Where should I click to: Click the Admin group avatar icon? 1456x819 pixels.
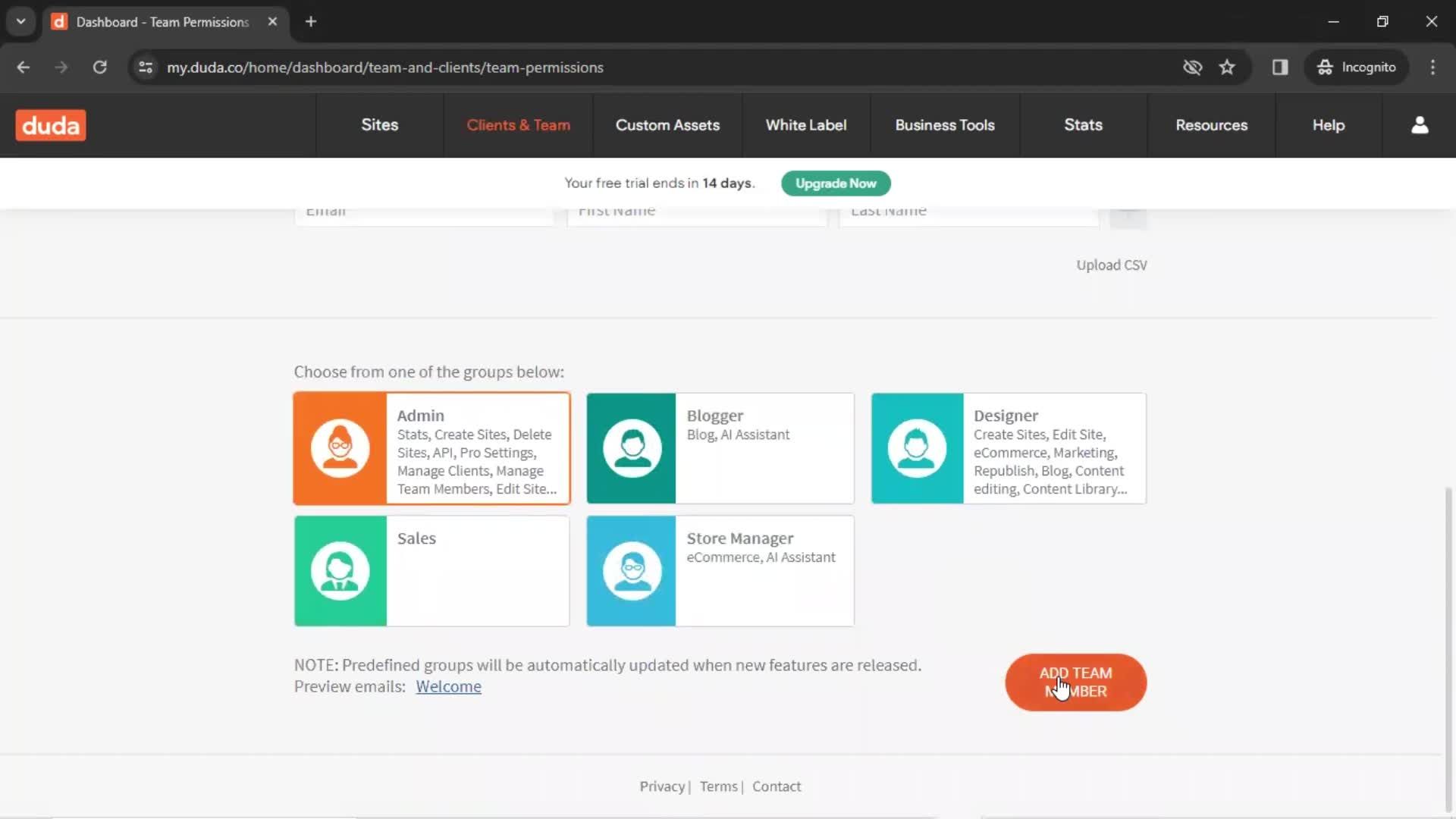coord(340,448)
